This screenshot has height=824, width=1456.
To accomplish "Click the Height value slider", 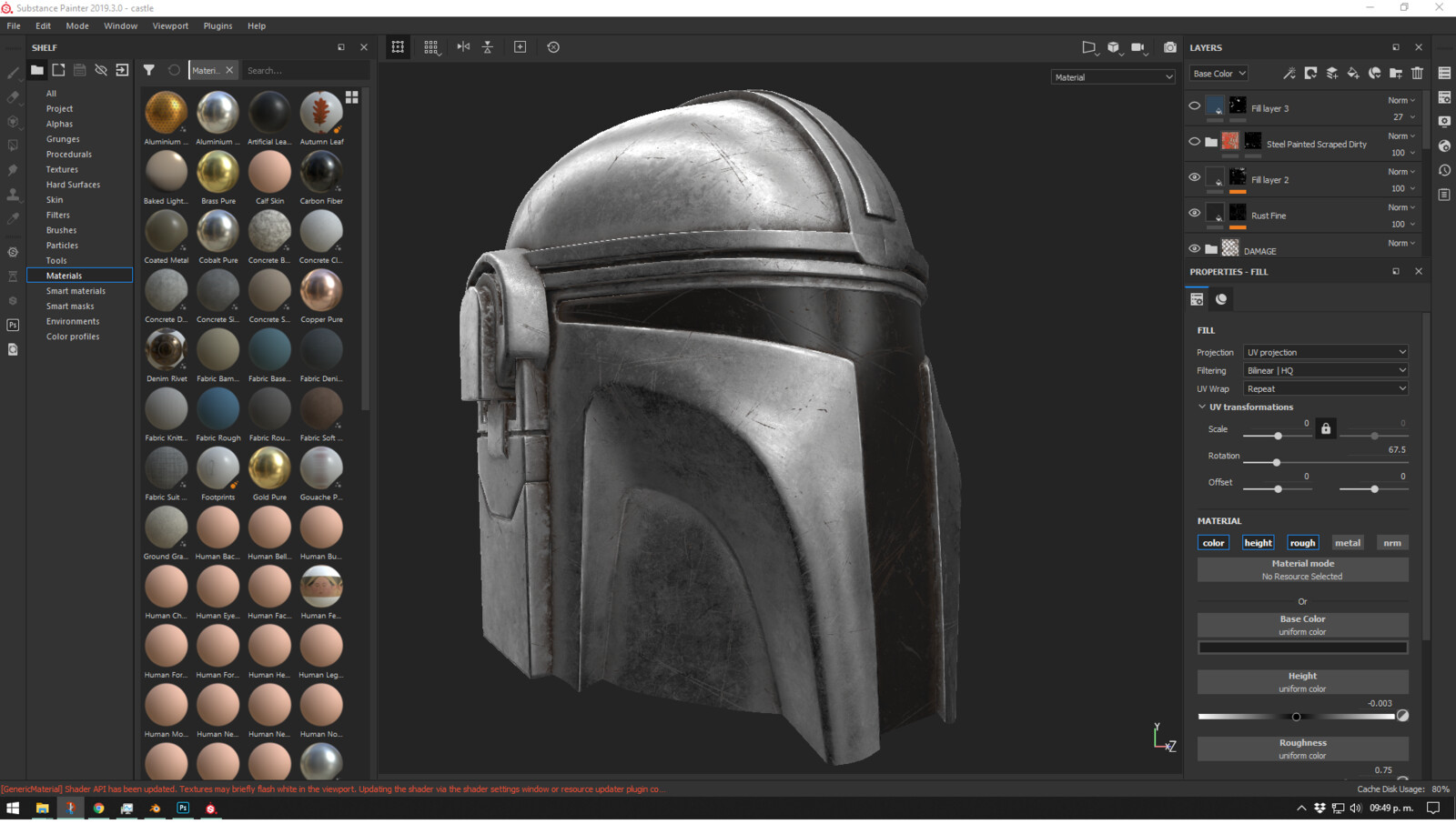I will tap(1297, 717).
